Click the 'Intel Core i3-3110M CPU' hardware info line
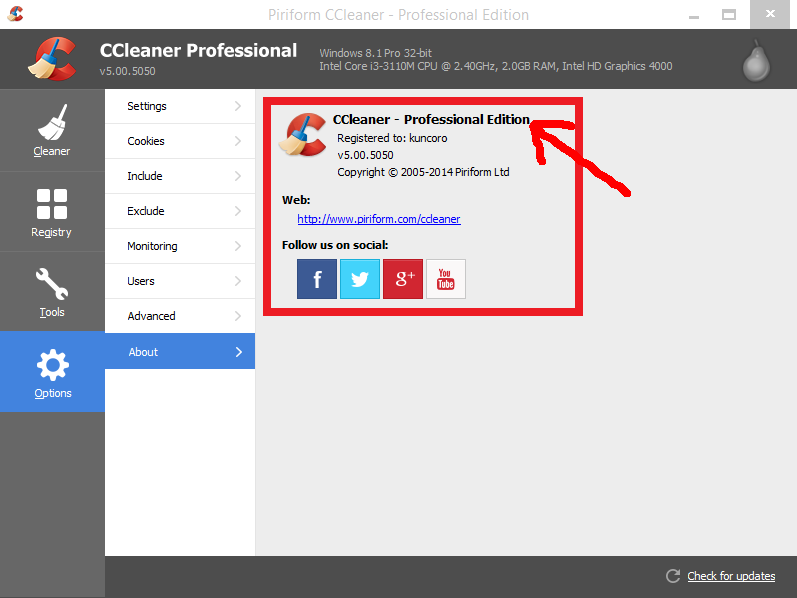The width and height of the screenshot is (797, 598). click(x=496, y=66)
